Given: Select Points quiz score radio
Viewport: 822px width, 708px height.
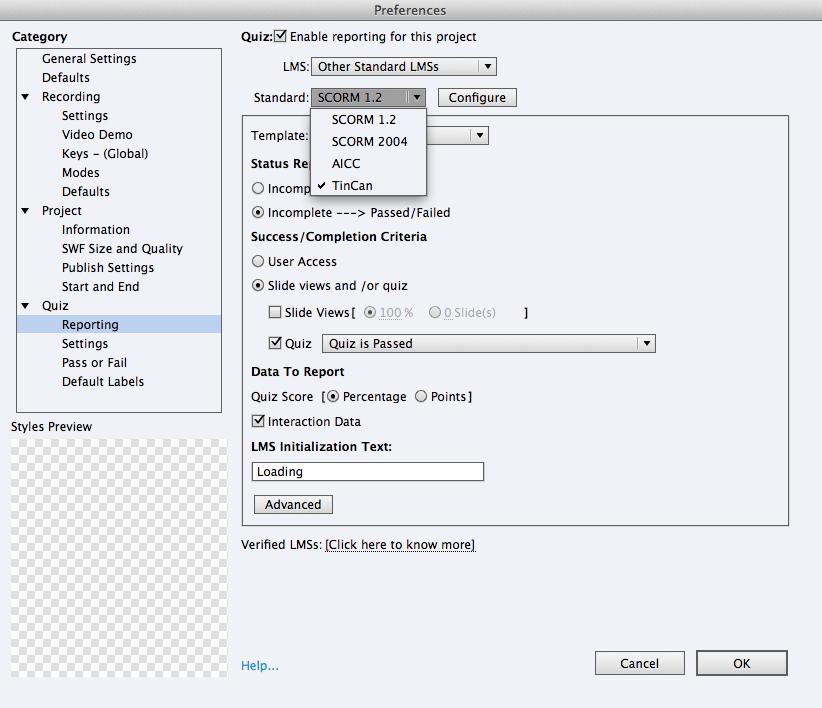Looking at the screenshot, I should point(421,396).
